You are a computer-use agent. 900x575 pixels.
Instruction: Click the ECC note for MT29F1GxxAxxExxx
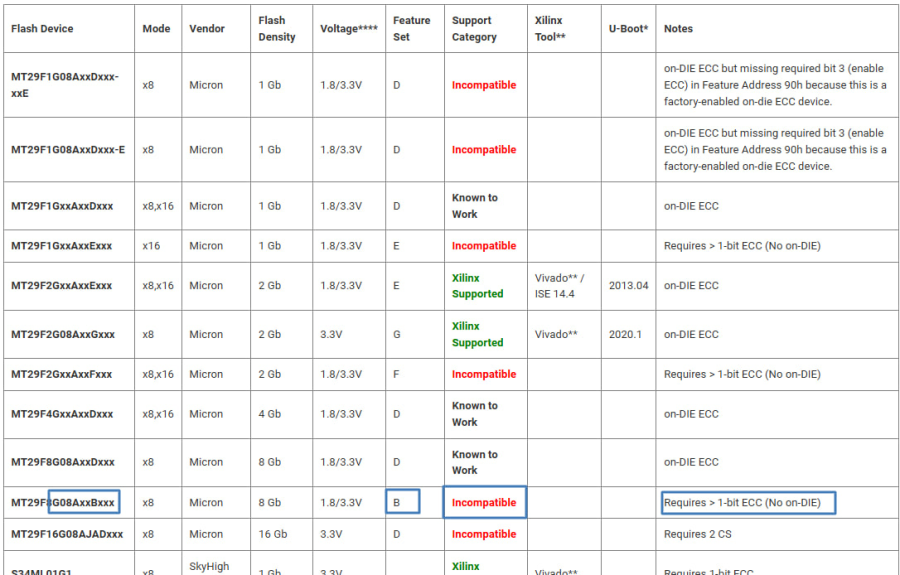coord(742,246)
